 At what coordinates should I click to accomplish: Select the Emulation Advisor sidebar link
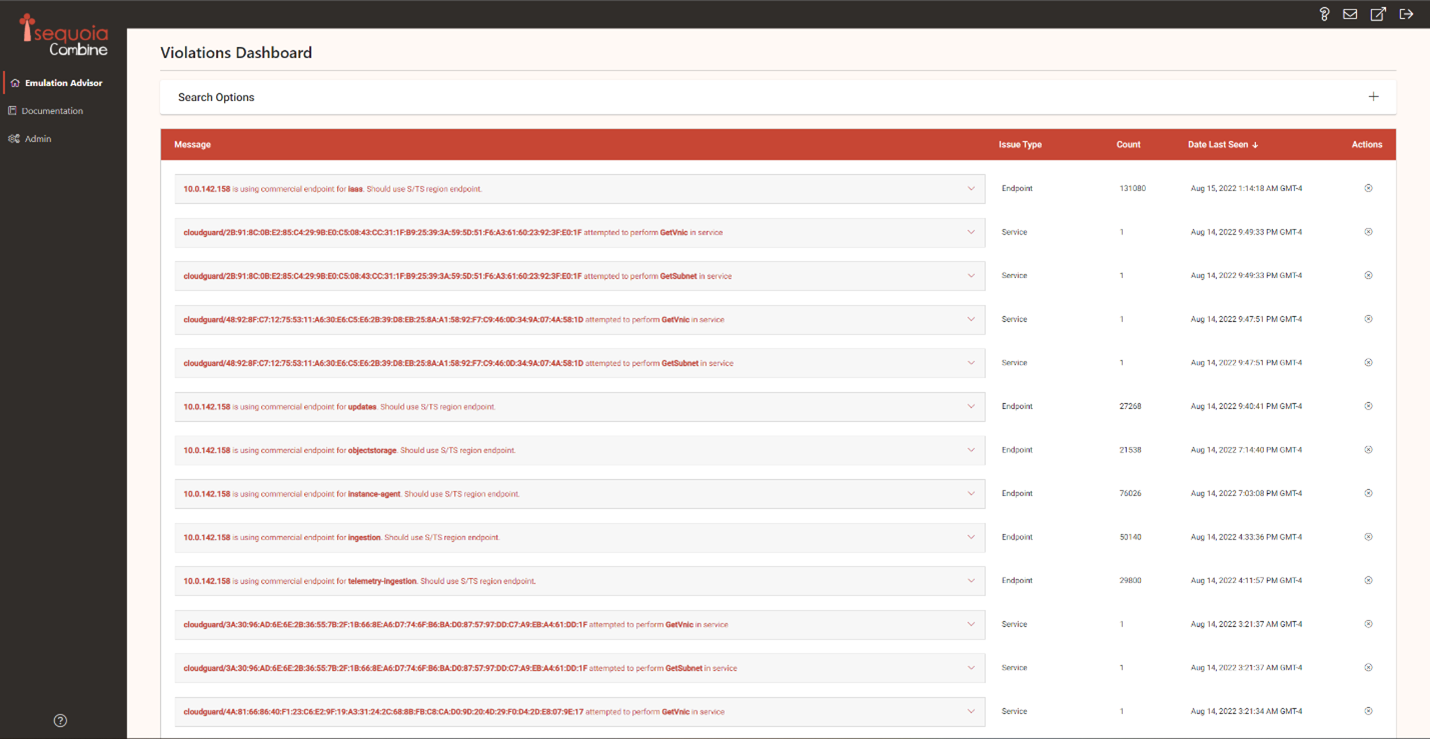coord(65,82)
